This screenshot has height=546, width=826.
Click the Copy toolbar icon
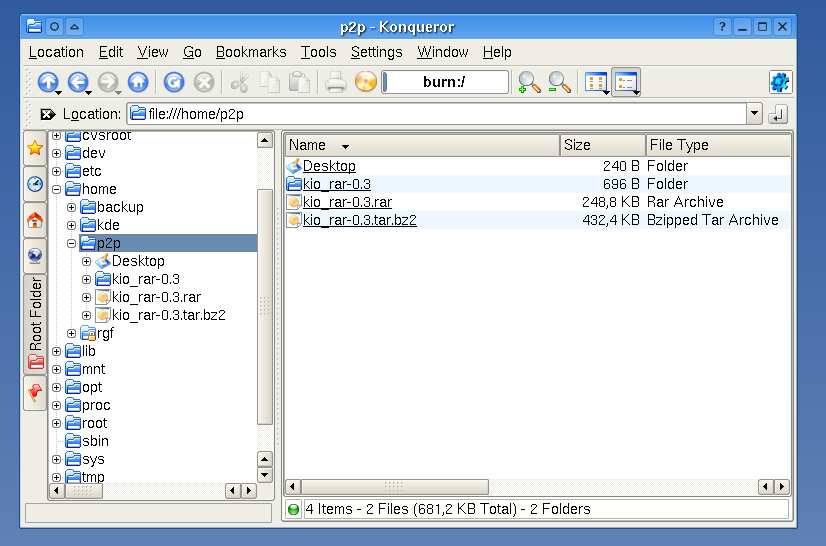pyautogui.click(x=270, y=82)
